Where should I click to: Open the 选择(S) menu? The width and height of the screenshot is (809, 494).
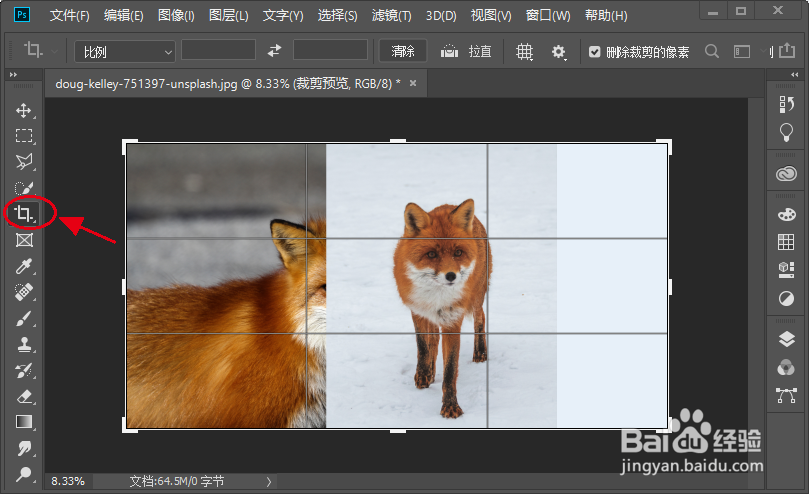pos(337,15)
